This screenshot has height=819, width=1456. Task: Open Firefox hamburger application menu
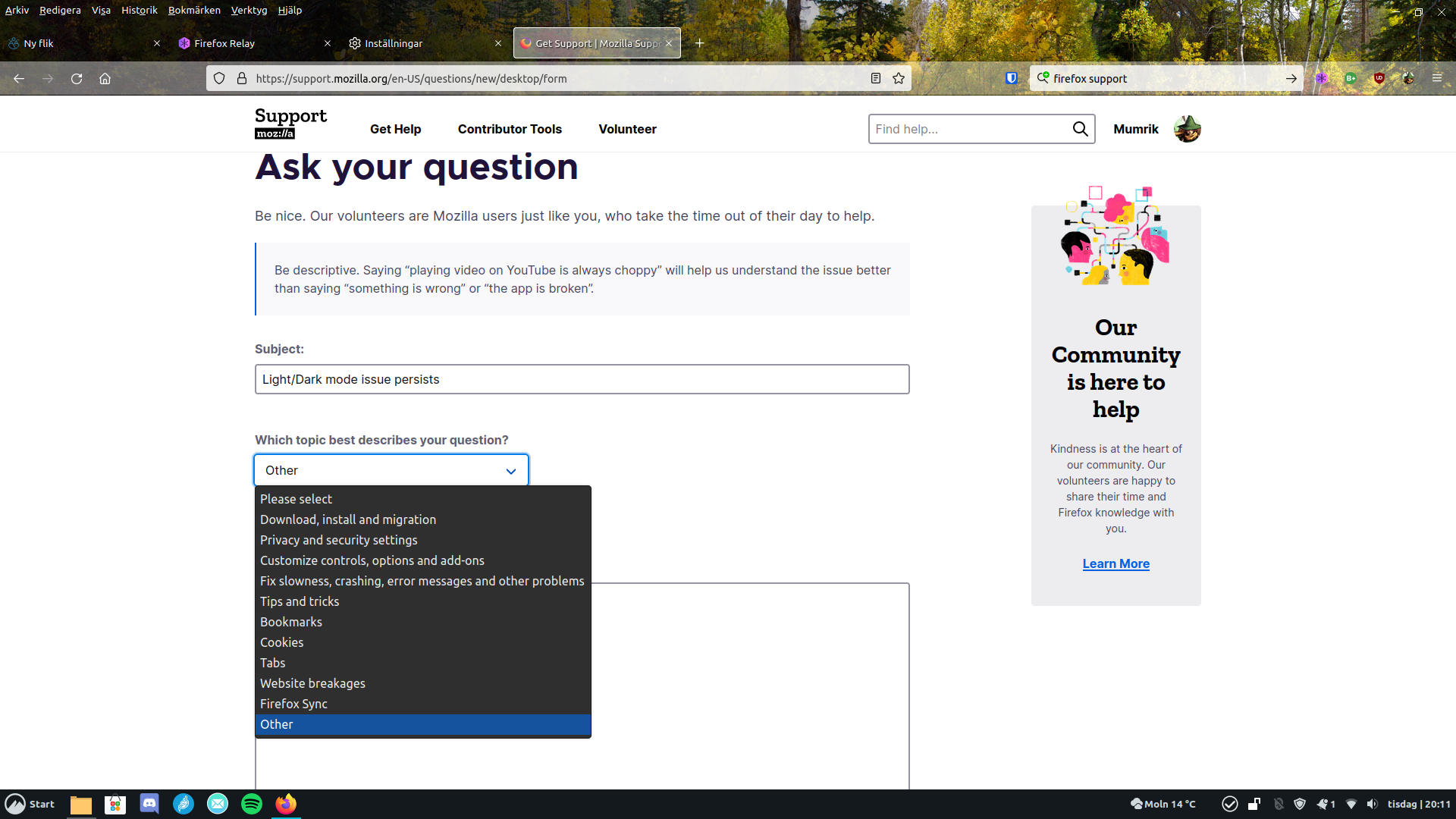(1436, 78)
